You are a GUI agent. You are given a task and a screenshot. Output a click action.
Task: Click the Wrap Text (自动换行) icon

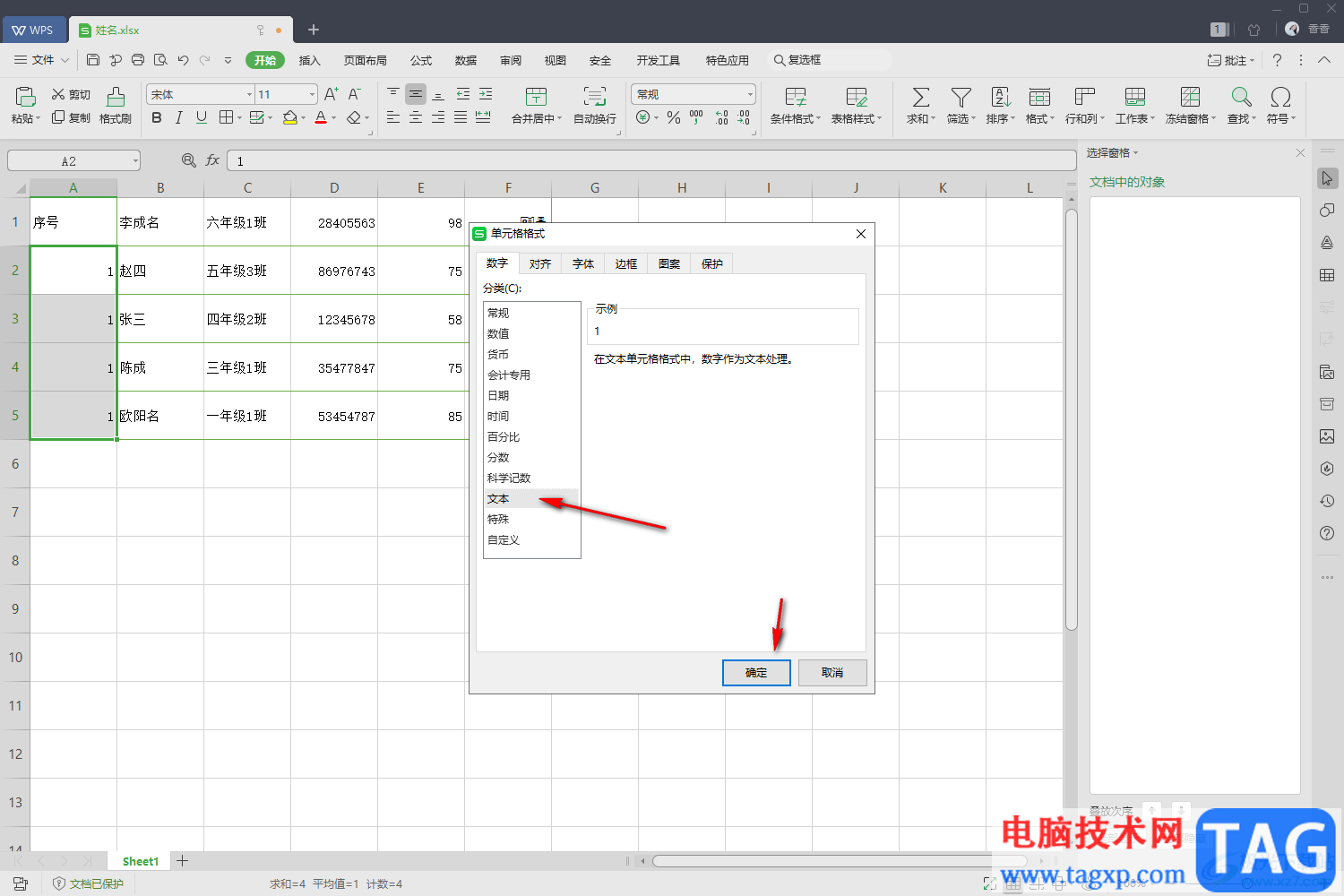pos(595,97)
